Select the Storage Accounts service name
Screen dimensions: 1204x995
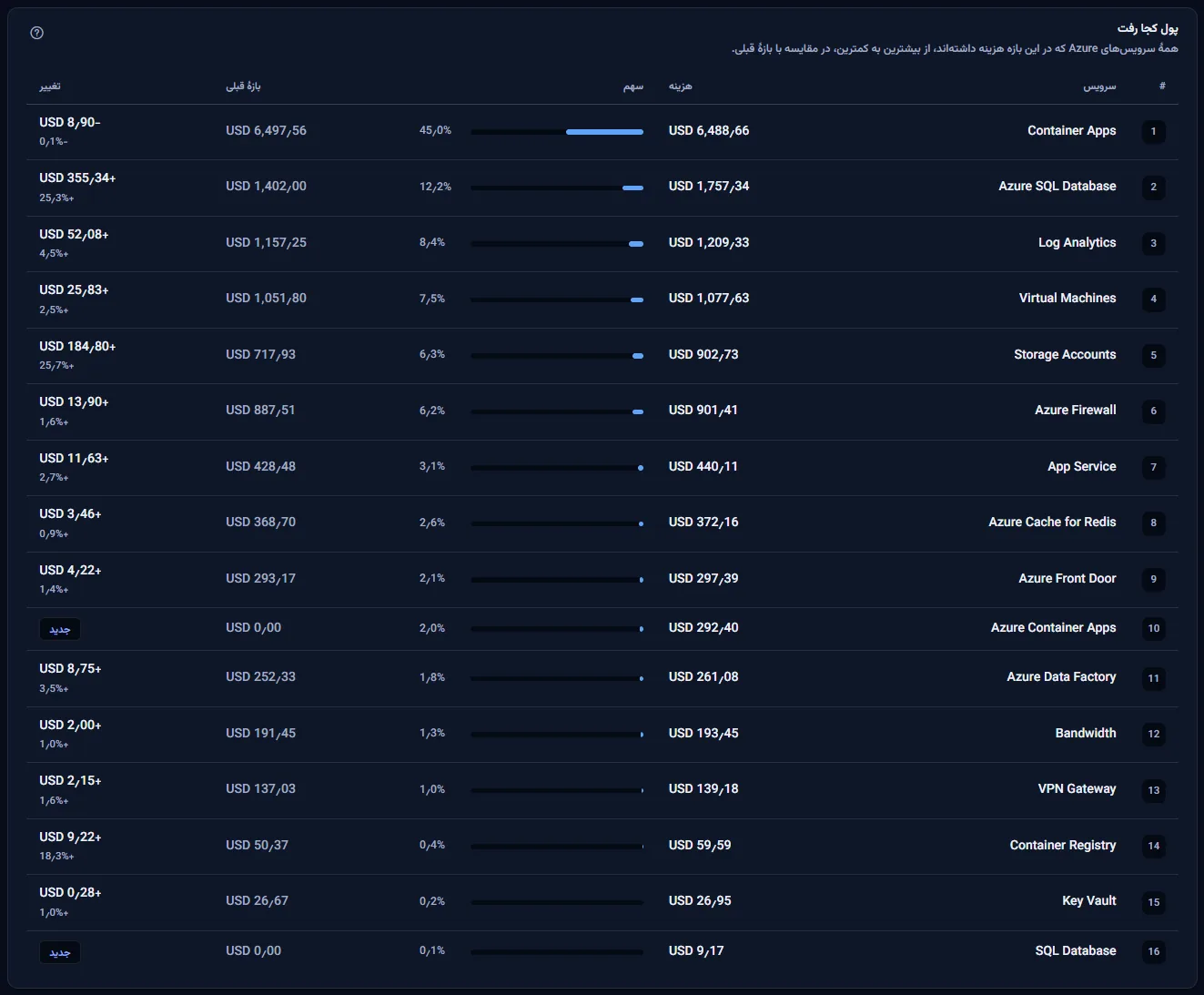coord(1065,354)
